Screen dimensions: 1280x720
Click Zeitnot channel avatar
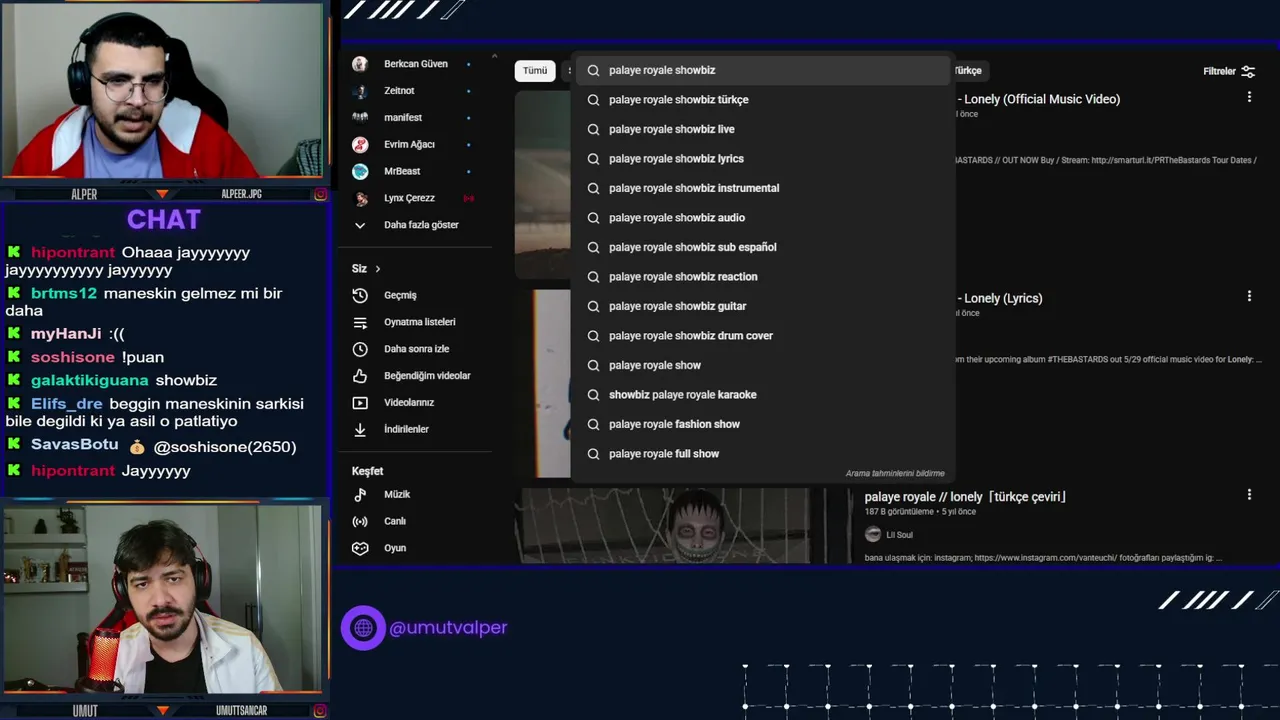coord(360,91)
